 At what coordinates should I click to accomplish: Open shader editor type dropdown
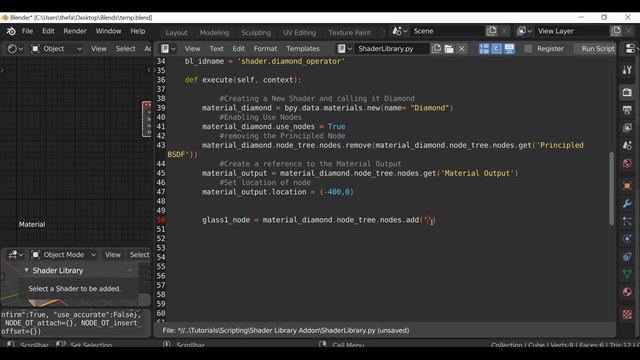[15, 49]
